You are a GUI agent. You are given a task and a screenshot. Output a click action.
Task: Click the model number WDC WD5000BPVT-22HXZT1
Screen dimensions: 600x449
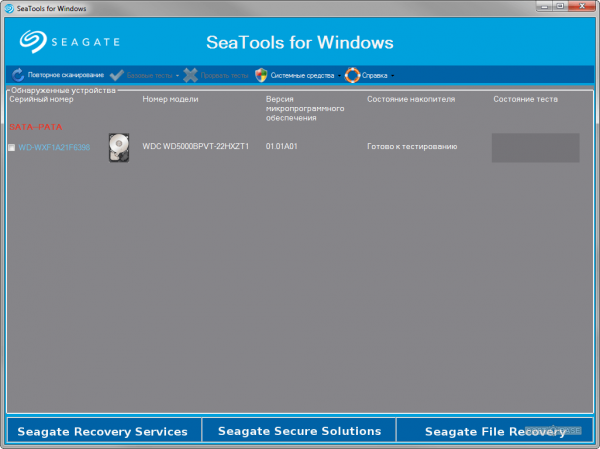coord(196,146)
